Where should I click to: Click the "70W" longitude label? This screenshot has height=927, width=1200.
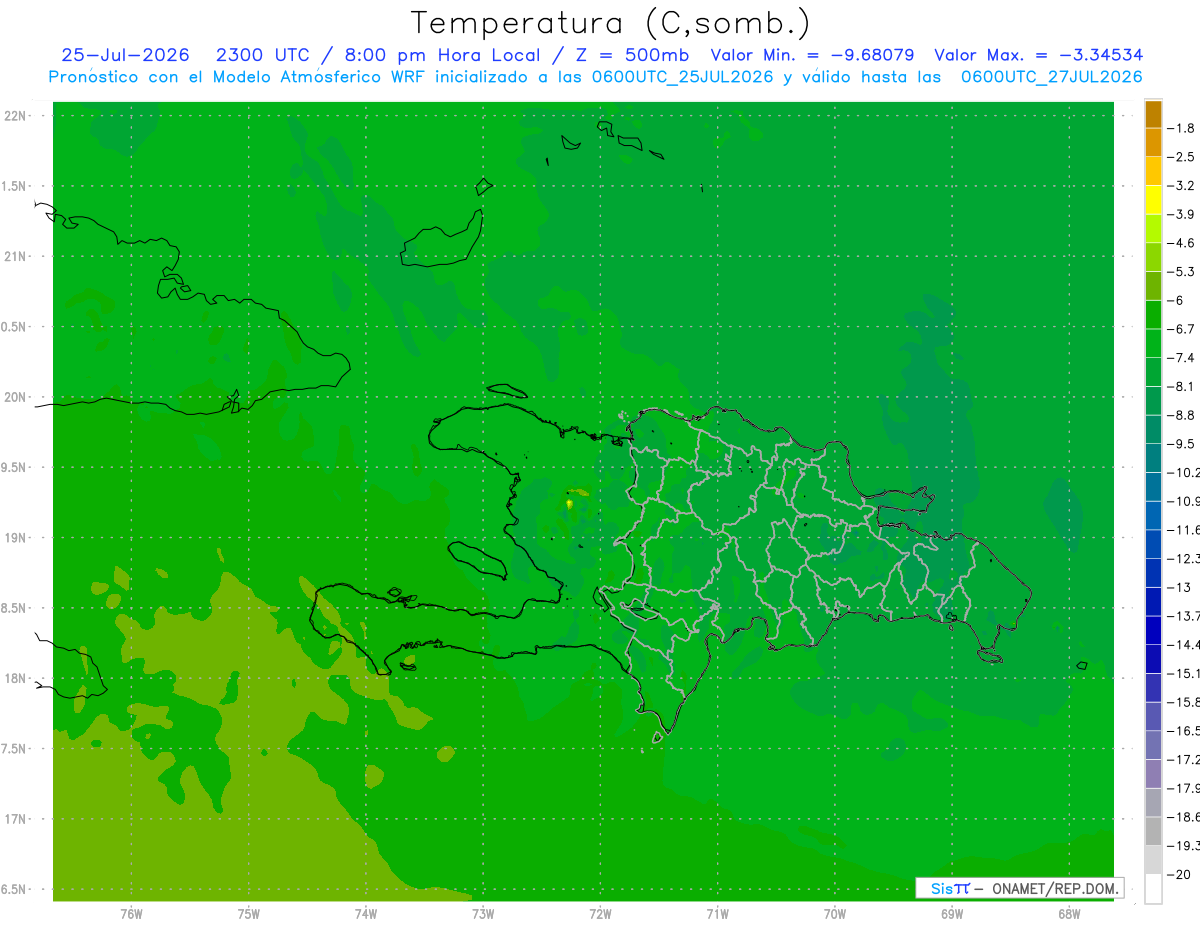[x=834, y=913]
